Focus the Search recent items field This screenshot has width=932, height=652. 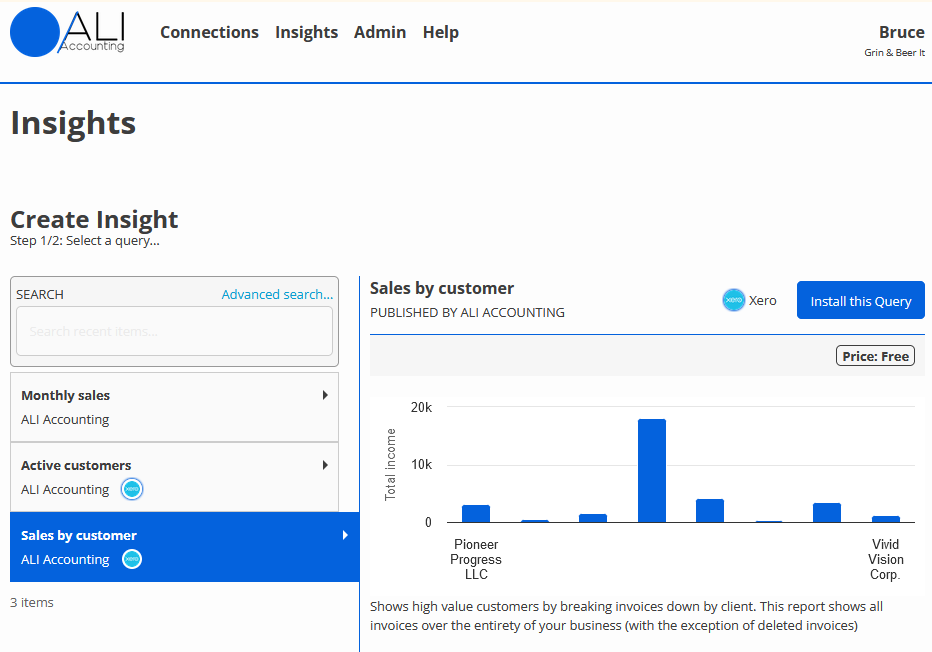tap(174, 331)
